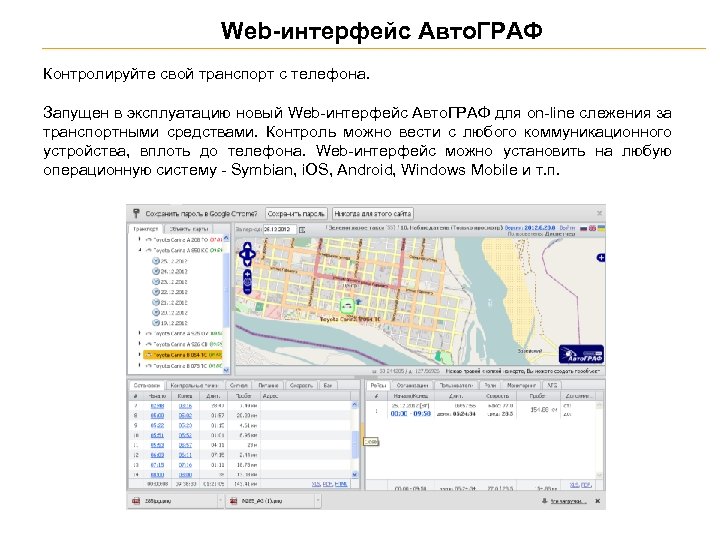Viewport: 720px width, 540px height.
Task: Pan the map right with the navigation arrow
Action: [253, 254]
